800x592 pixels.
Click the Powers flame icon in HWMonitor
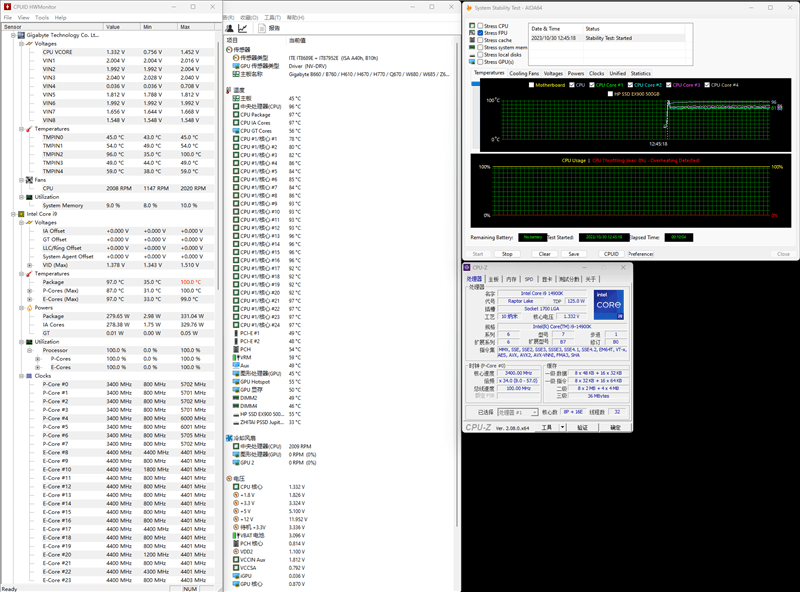(x=29, y=308)
